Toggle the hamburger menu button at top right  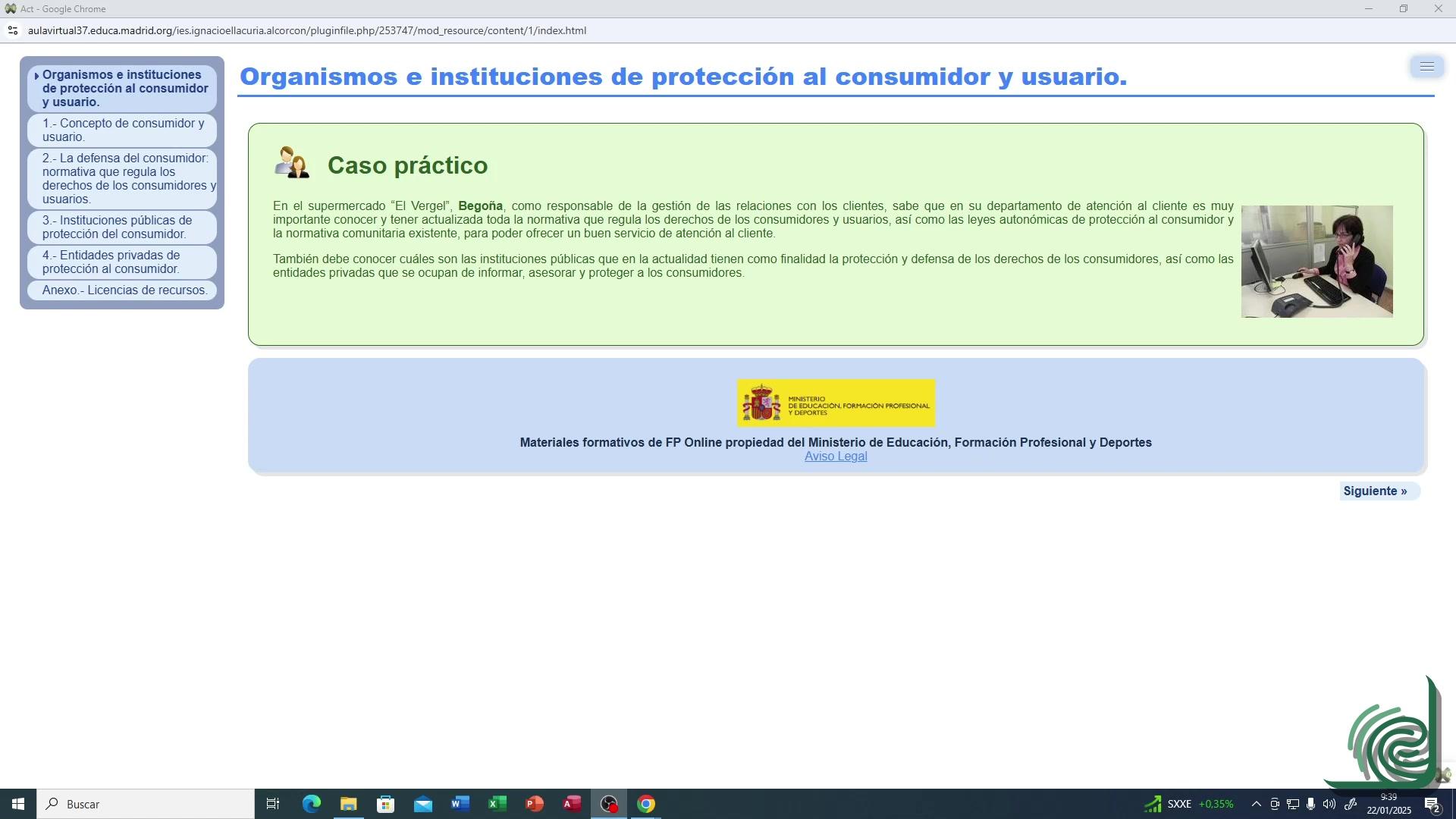(x=1426, y=67)
